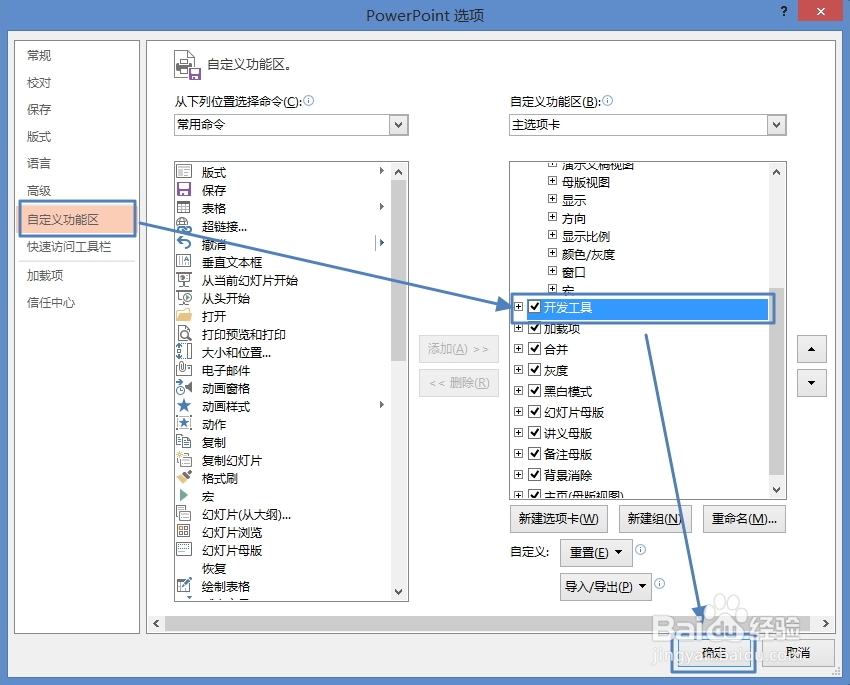Click the 复制幻灯片 icon

(184, 459)
